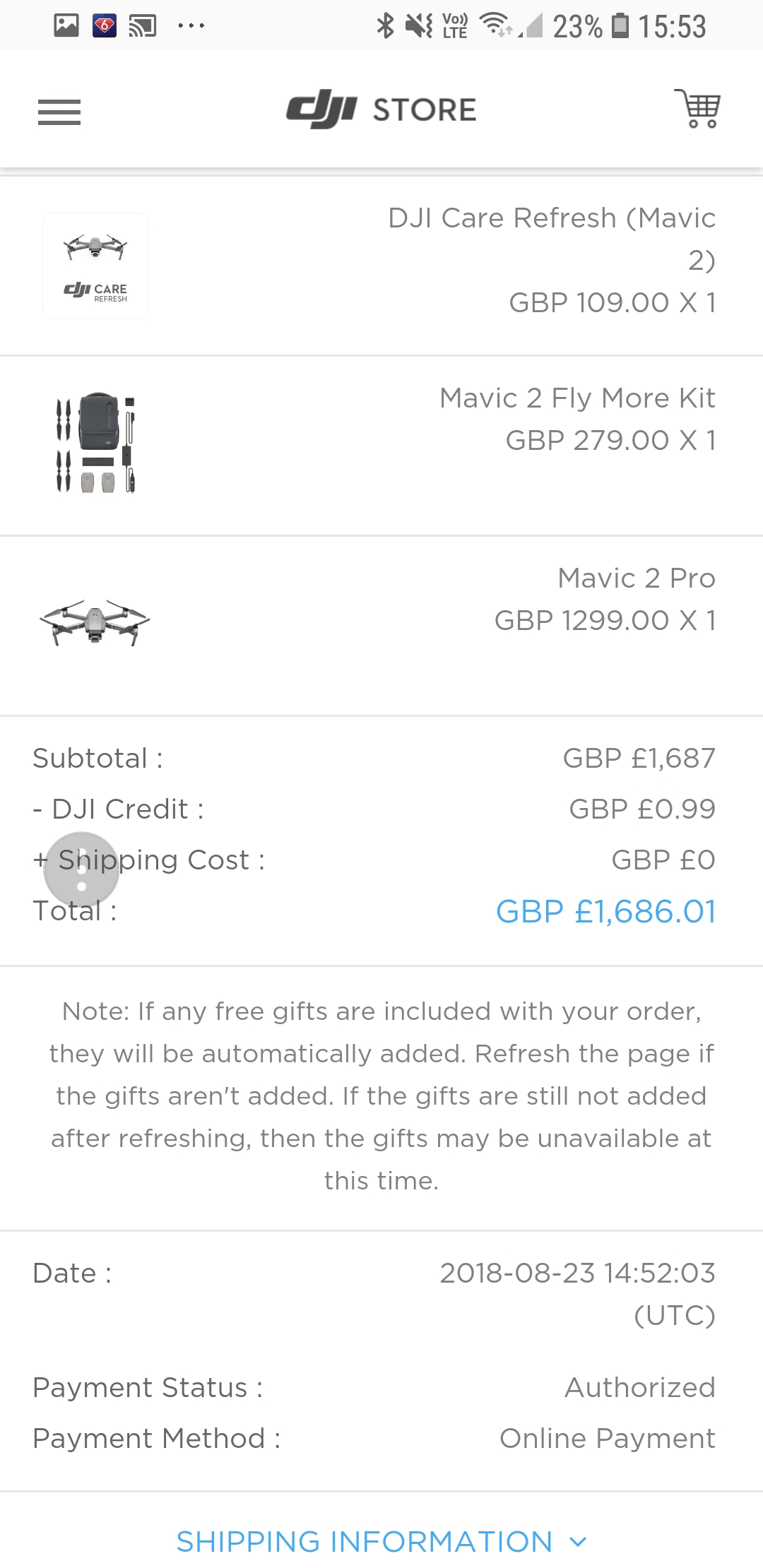The image size is (763, 1568).
Task: Tap the DJI Store logo
Action: (381, 109)
